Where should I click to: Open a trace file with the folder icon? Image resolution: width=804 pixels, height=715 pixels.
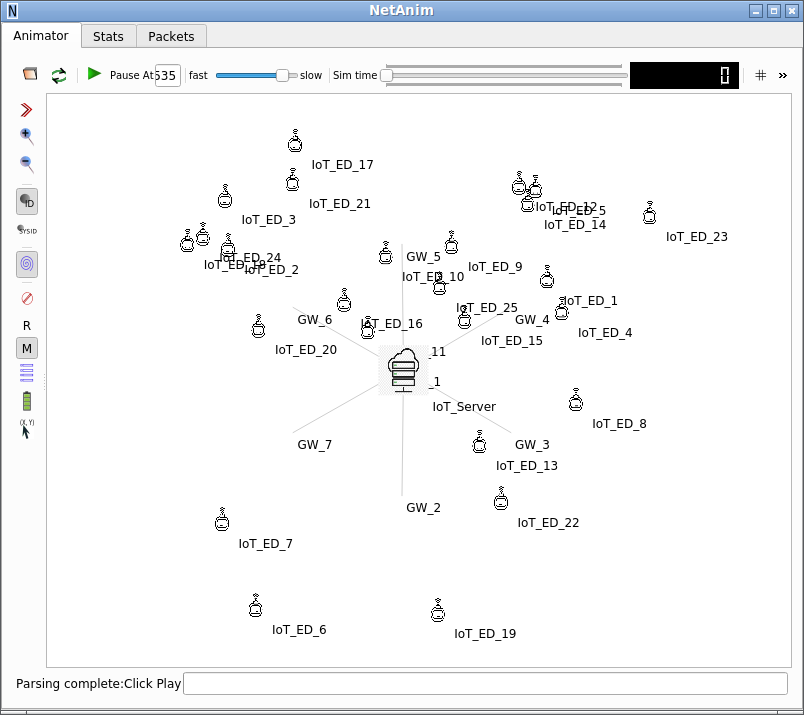pyautogui.click(x=30, y=74)
